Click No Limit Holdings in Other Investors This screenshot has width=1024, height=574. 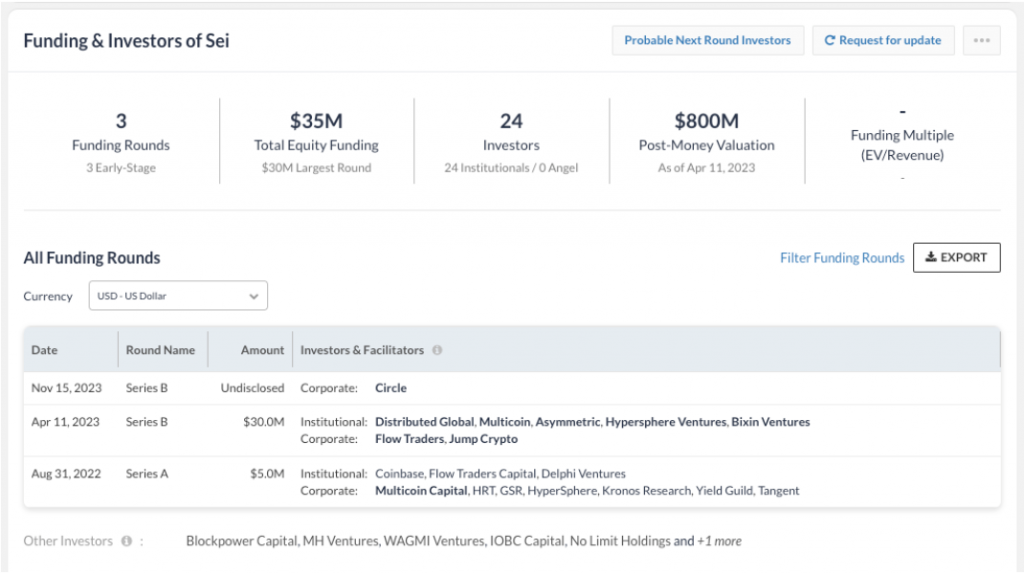(x=620, y=541)
